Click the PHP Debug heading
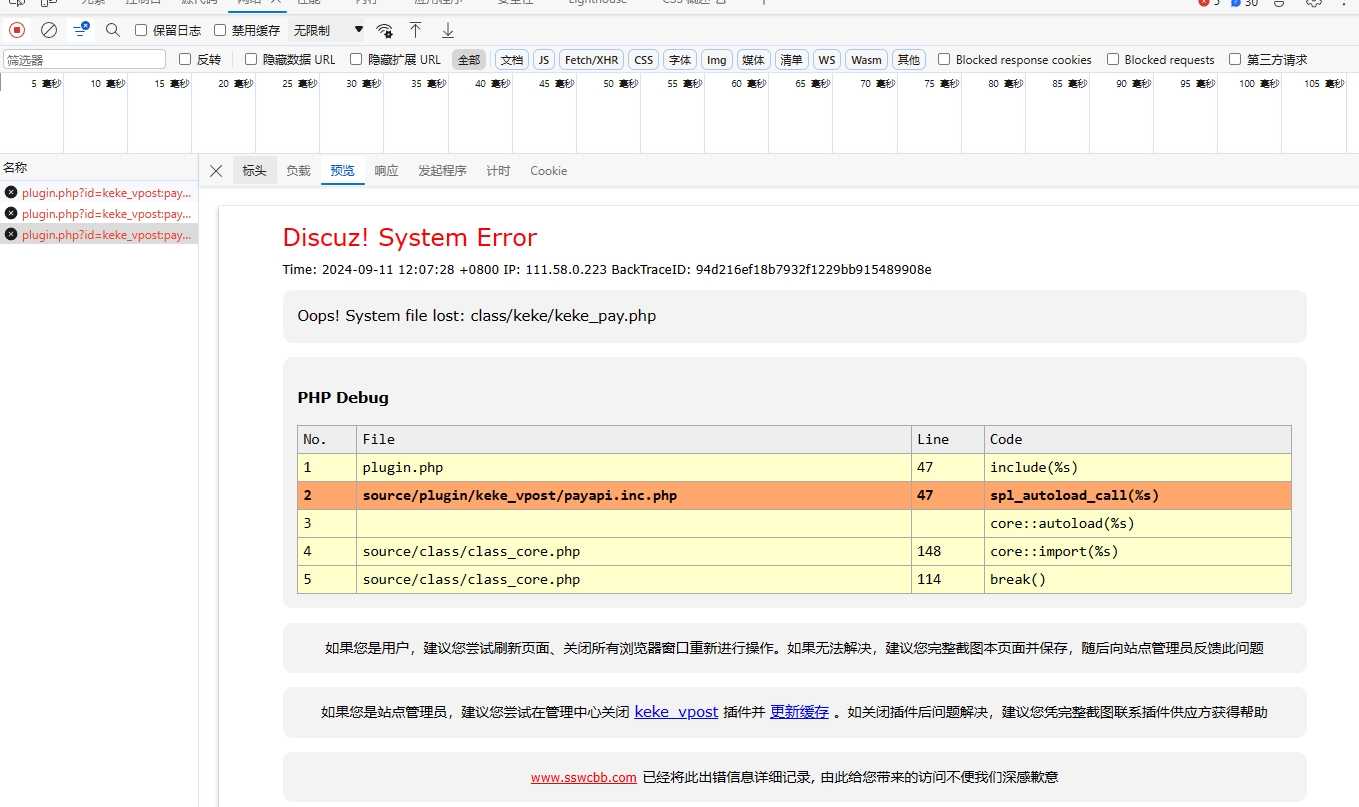The width and height of the screenshot is (1359, 807). 343,397
